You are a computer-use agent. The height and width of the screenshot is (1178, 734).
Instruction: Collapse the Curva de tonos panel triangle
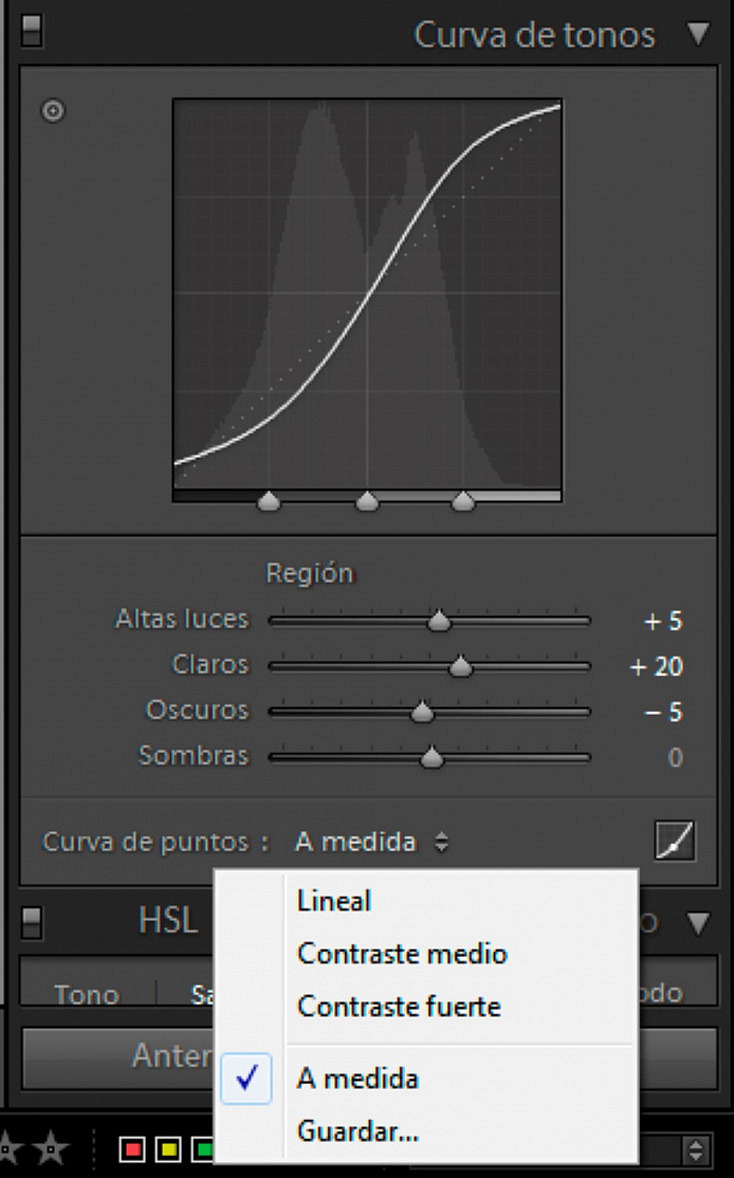(698, 33)
